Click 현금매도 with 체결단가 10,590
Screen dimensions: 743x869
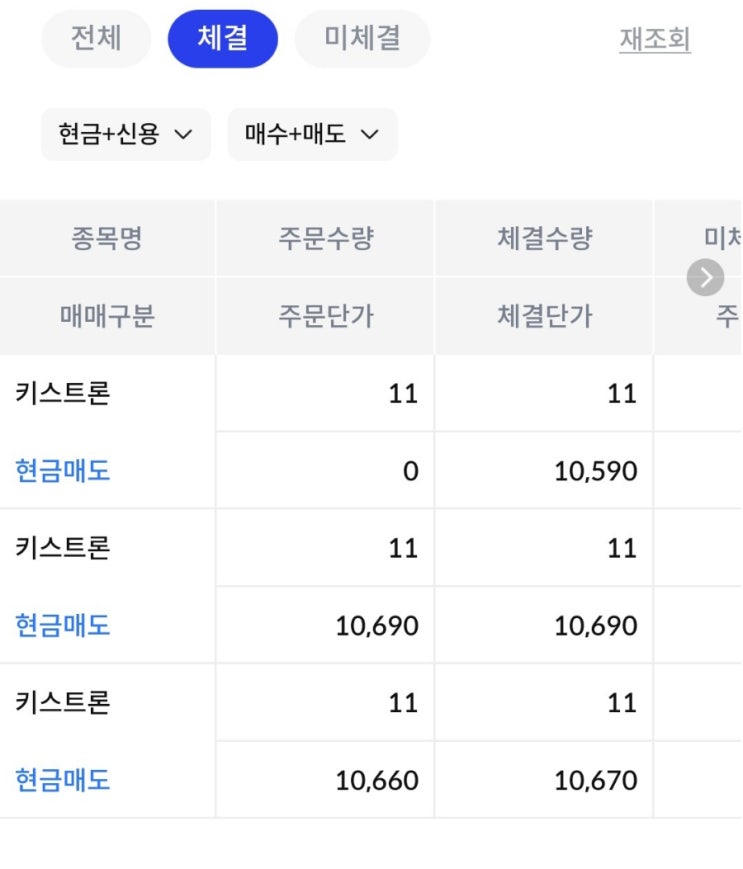[62, 471]
